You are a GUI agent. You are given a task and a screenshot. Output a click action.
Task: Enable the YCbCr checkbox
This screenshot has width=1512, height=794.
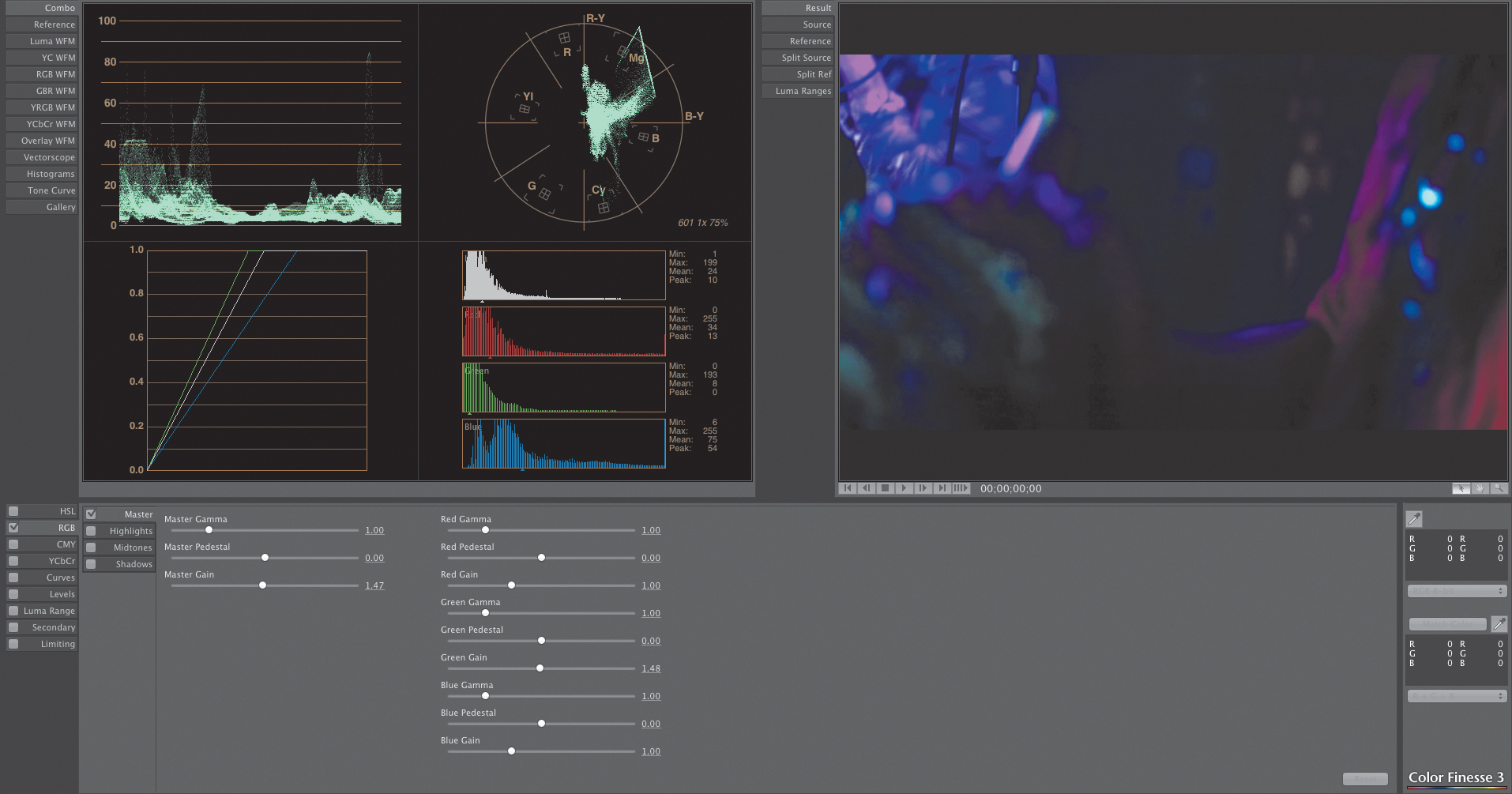pos(13,561)
